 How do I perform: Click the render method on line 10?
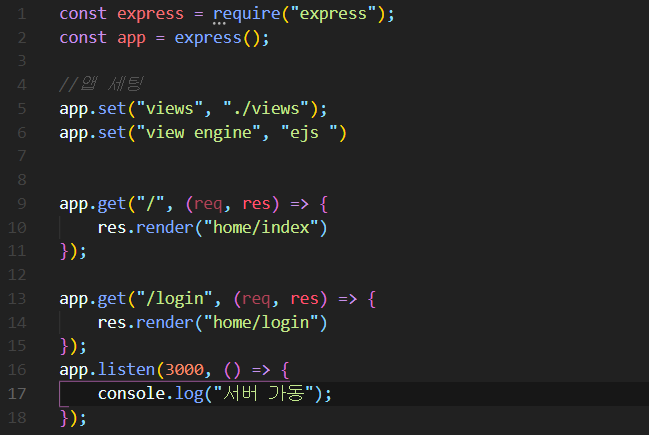(165, 228)
